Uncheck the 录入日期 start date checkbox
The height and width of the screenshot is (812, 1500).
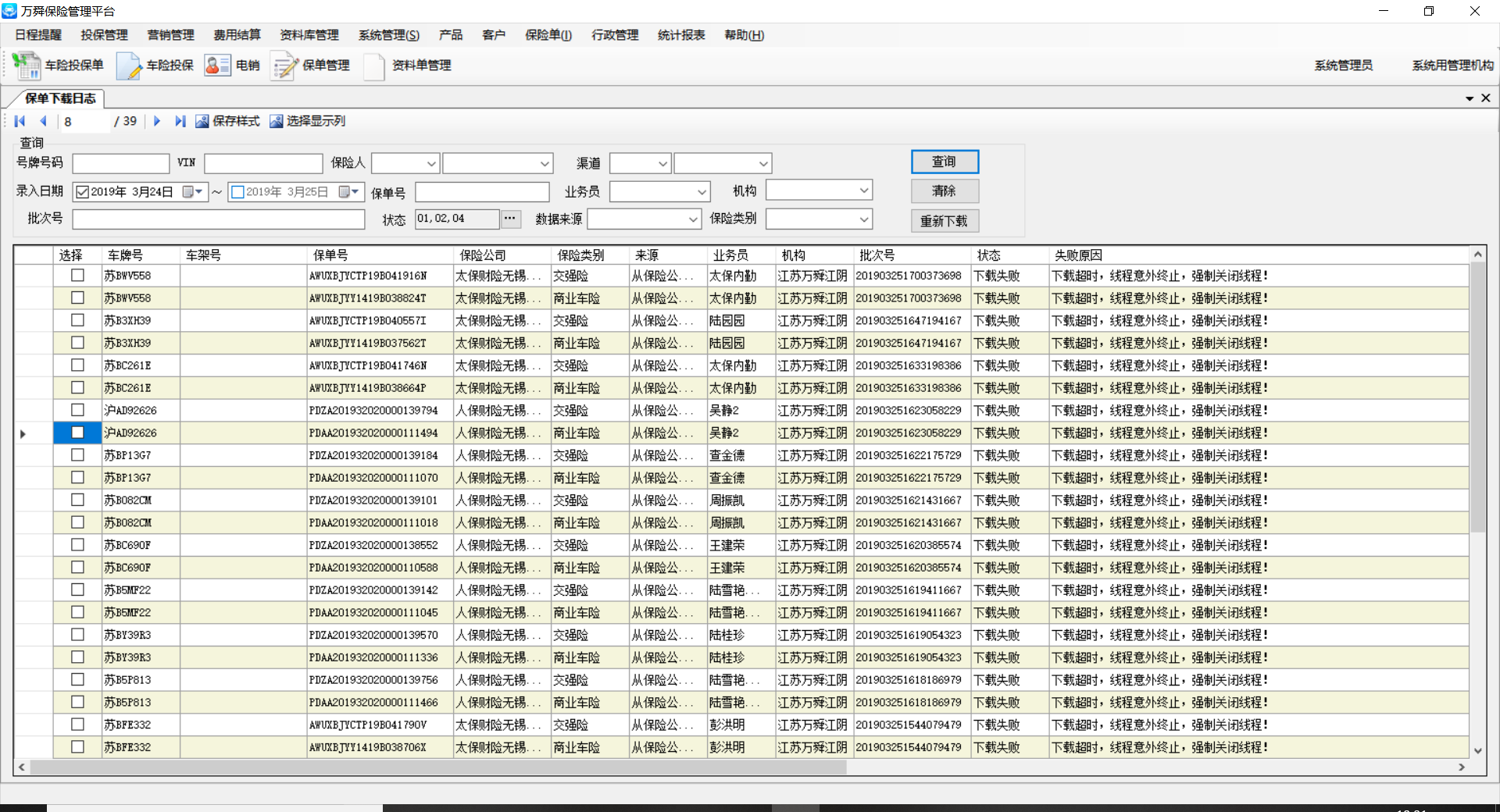82,192
